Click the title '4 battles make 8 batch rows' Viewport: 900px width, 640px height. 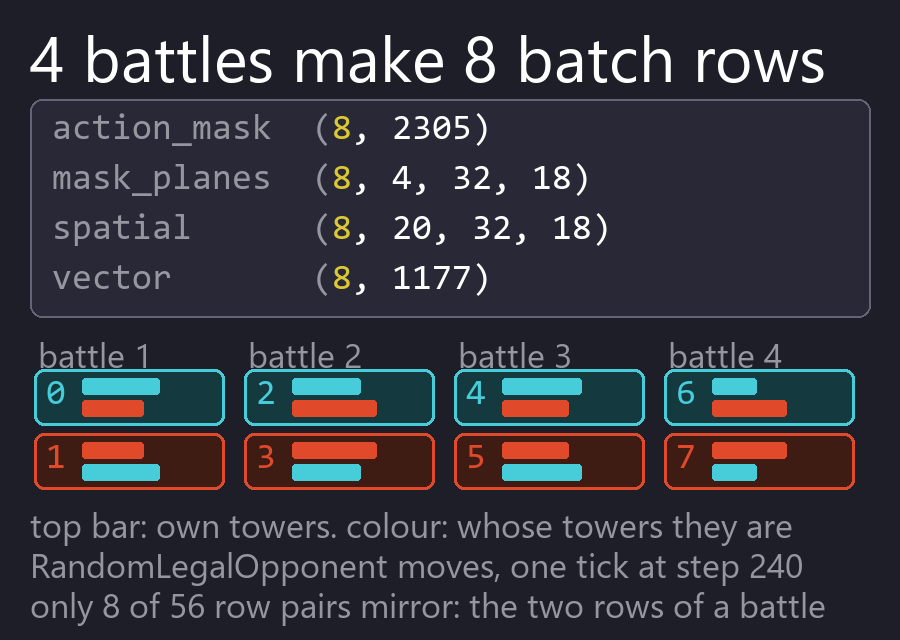point(427,61)
